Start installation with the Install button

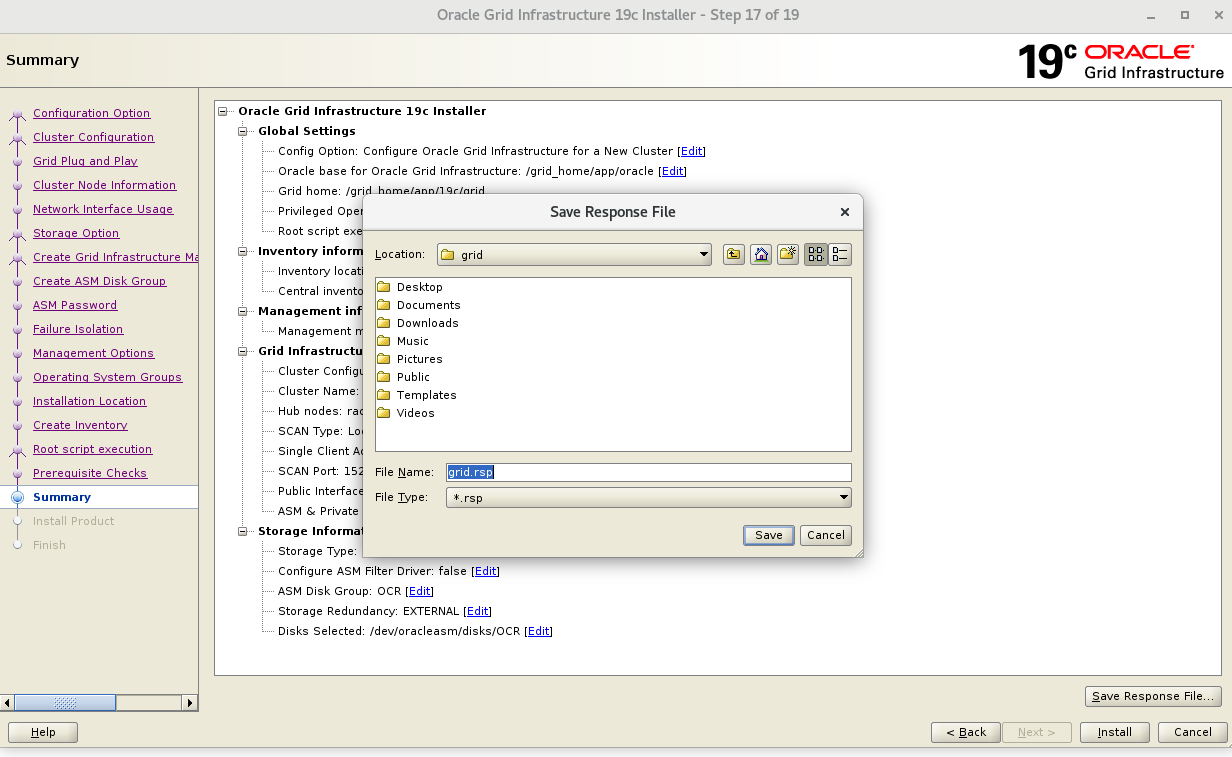1115,732
